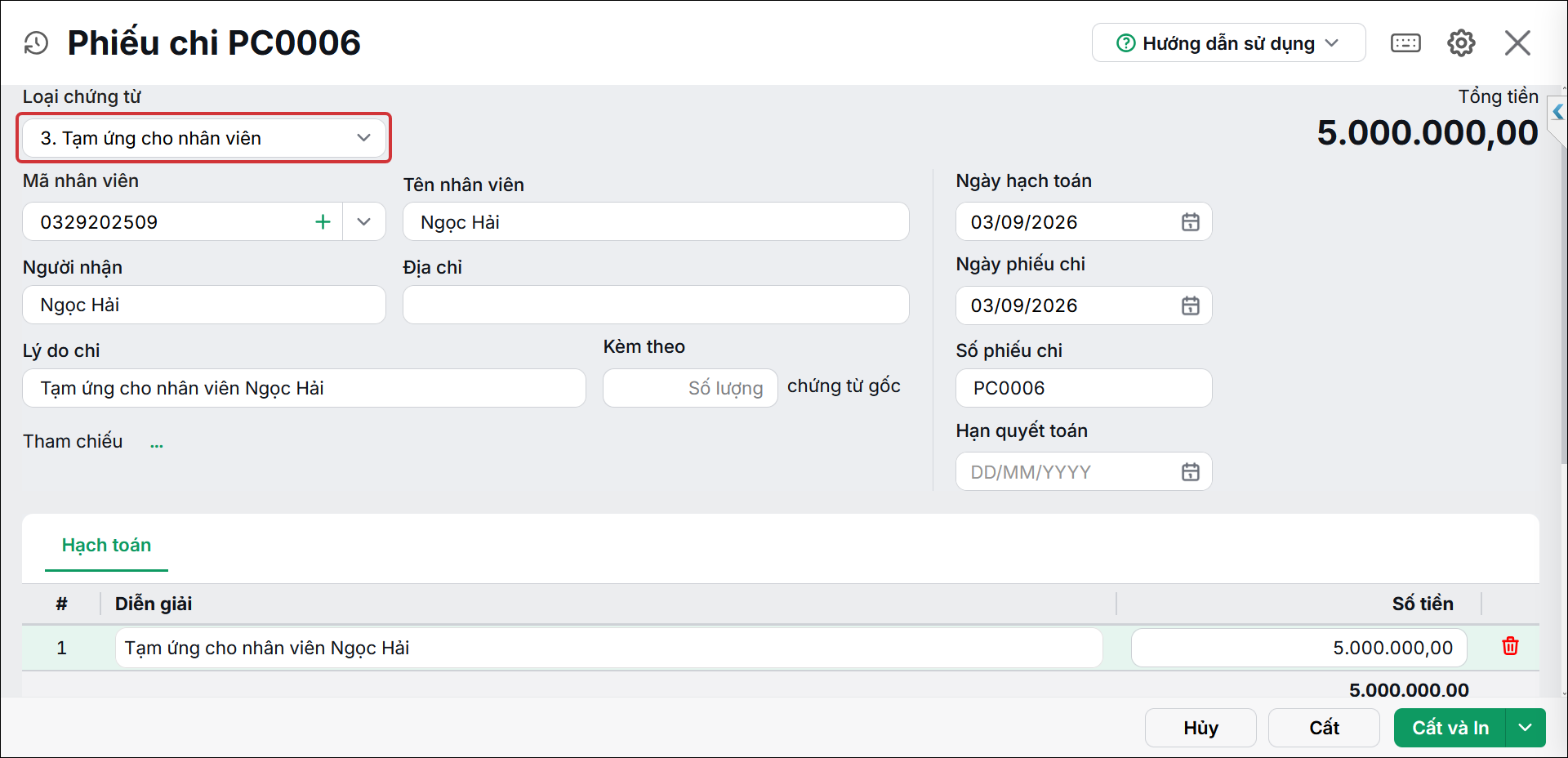This screenshot has width=1568, height=758.
Task: Open the Cất và In options arrow
Action: pos(1526,728)
